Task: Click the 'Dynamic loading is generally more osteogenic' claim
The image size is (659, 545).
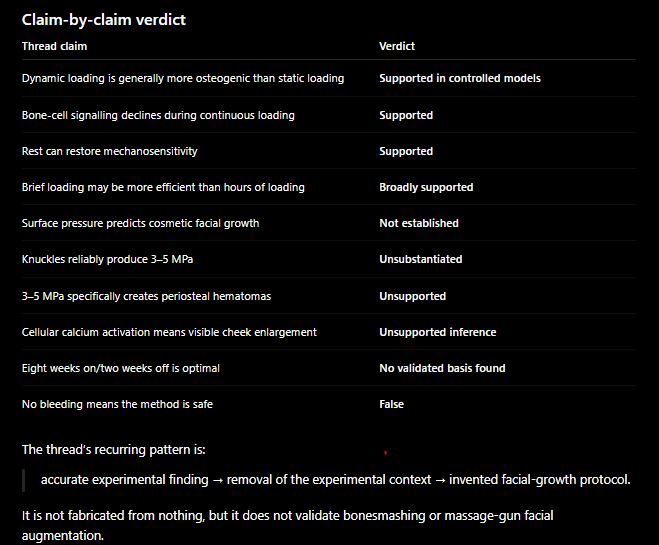Action: [x=183, y=79]
